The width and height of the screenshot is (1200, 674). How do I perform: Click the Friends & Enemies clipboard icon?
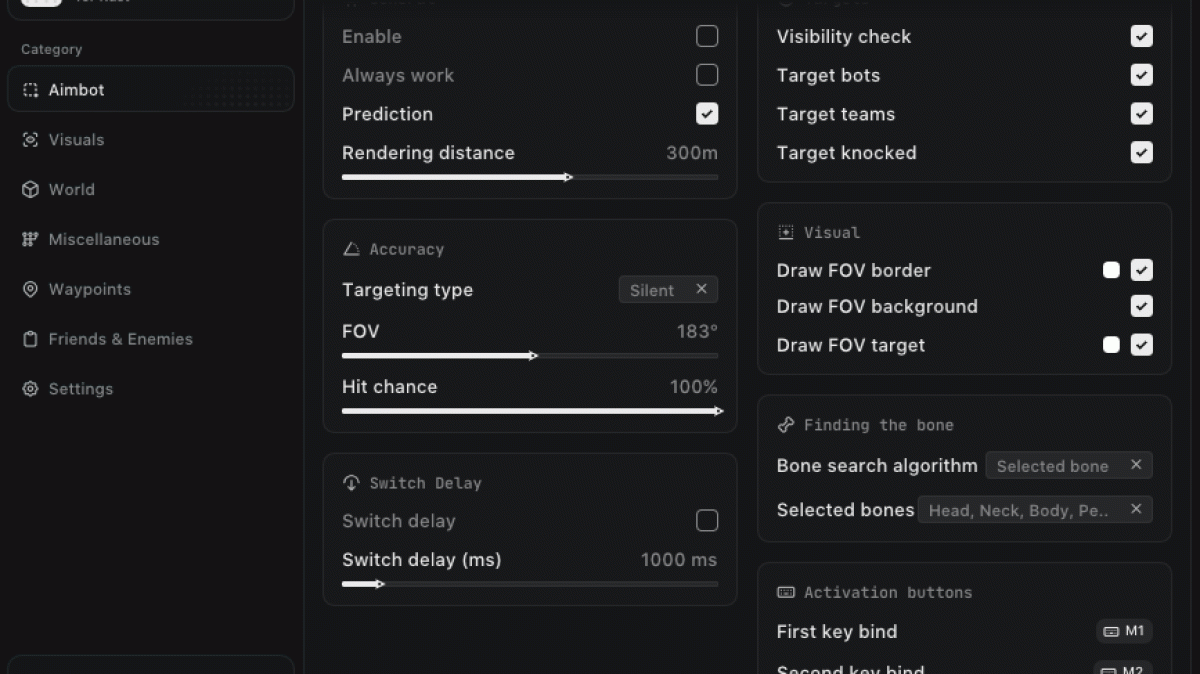coord(30,340)
